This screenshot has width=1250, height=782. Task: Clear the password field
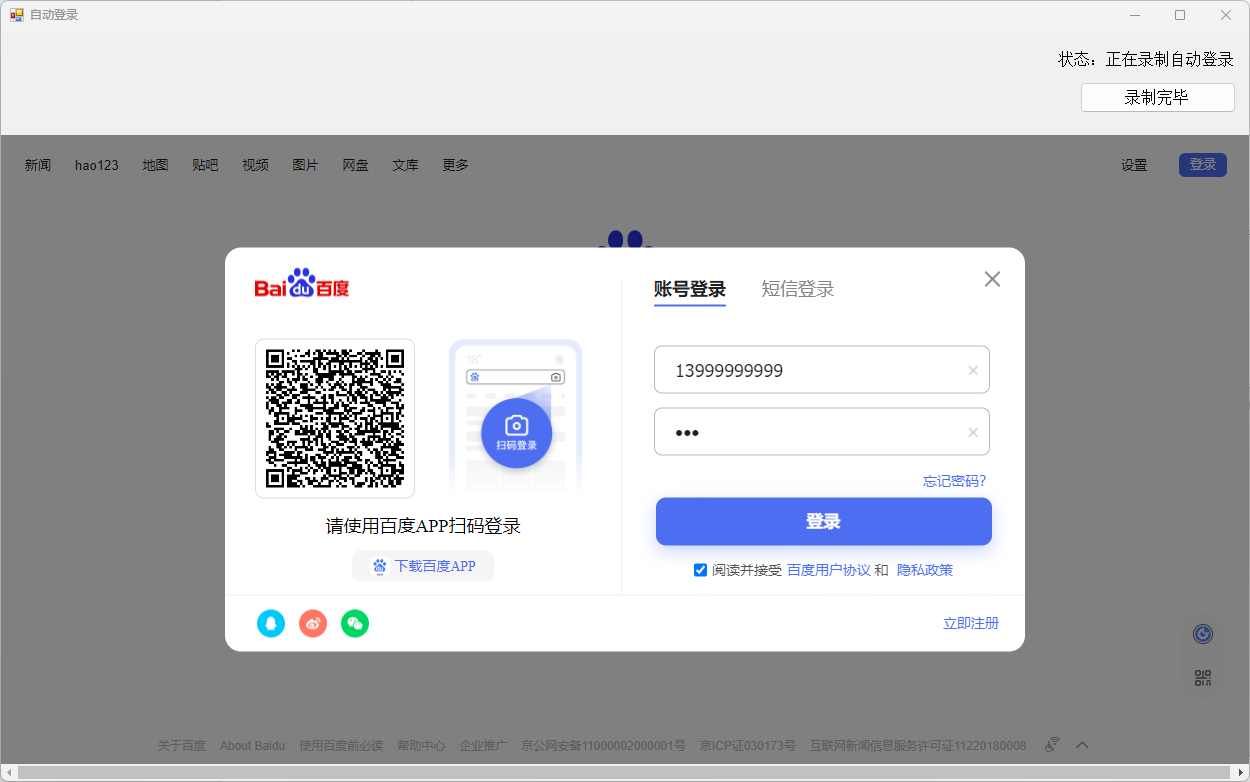[x=973, y=433]
